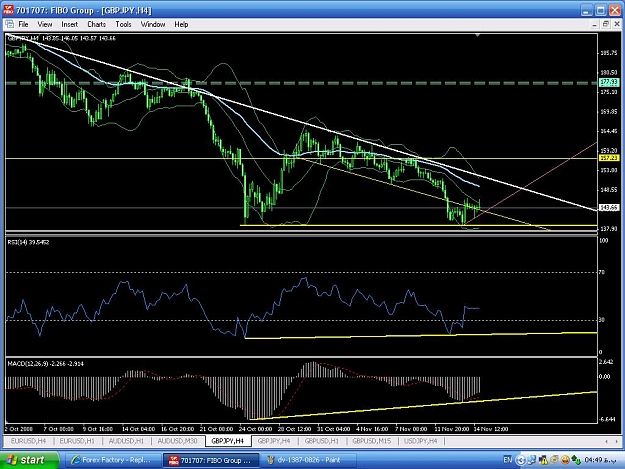
Task: Close the inner GBPJPY chart window
Action: point(617,24)
